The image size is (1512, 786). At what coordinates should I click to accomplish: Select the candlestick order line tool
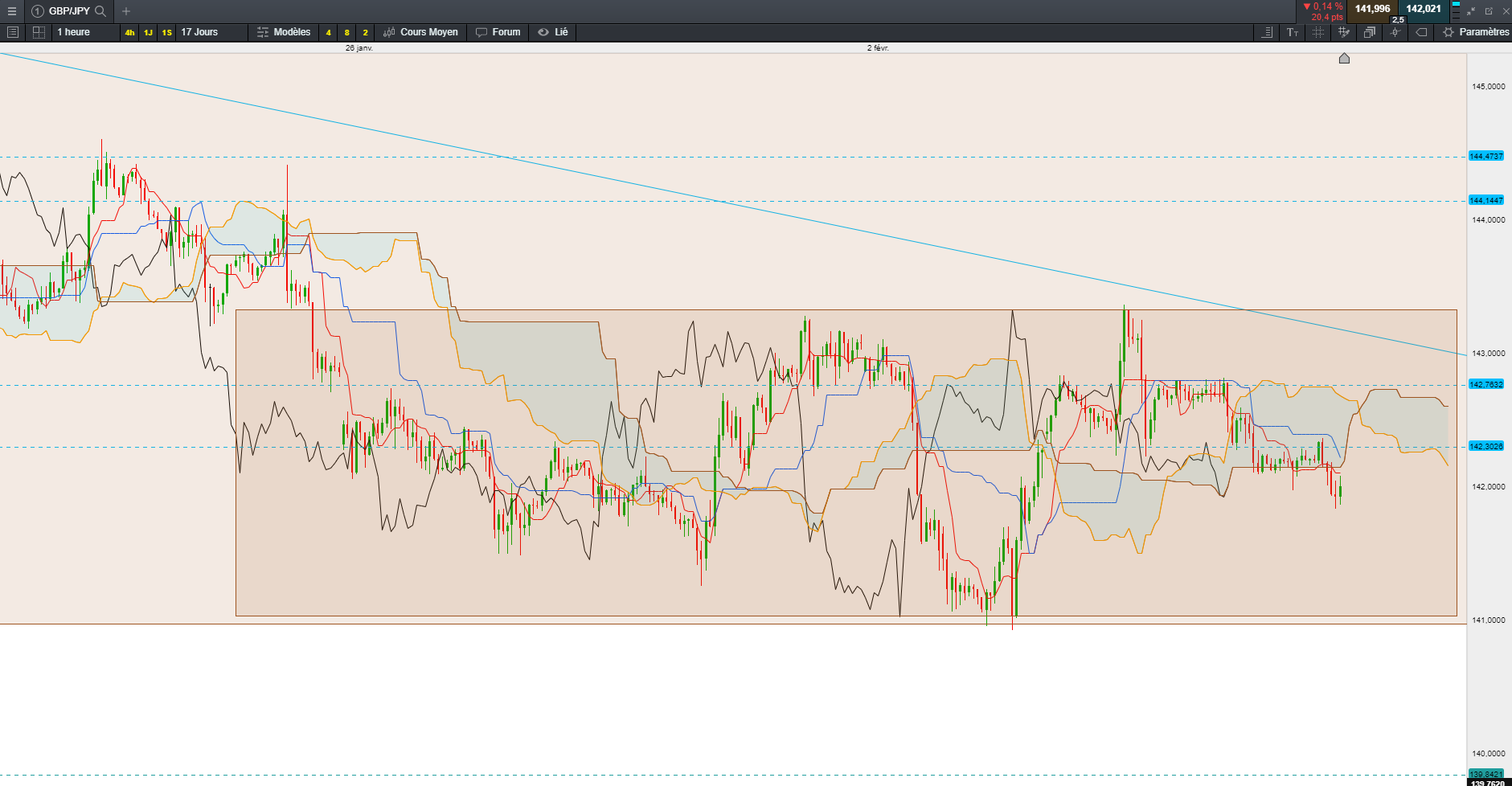click(1395, 32)
